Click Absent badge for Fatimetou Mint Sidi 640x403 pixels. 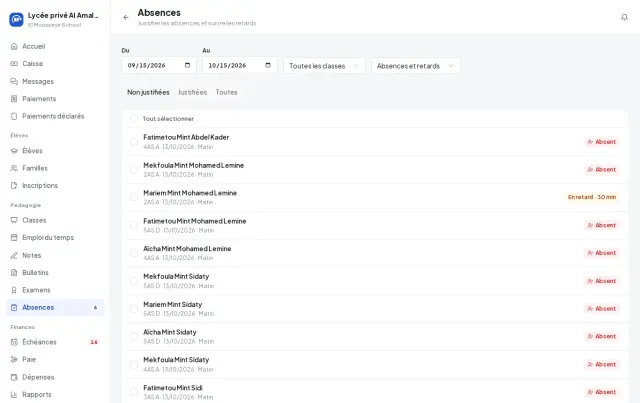(x=602, y=392)
